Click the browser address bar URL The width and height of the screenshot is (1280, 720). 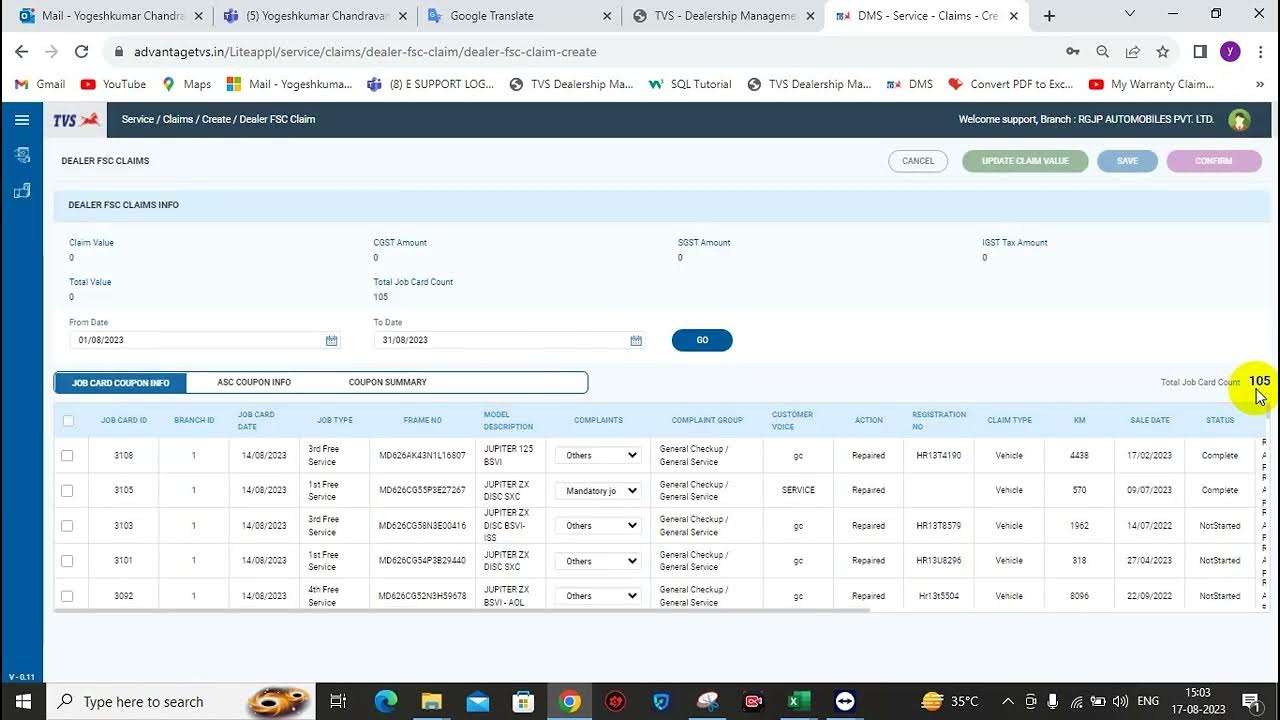[x=365, y=52]
